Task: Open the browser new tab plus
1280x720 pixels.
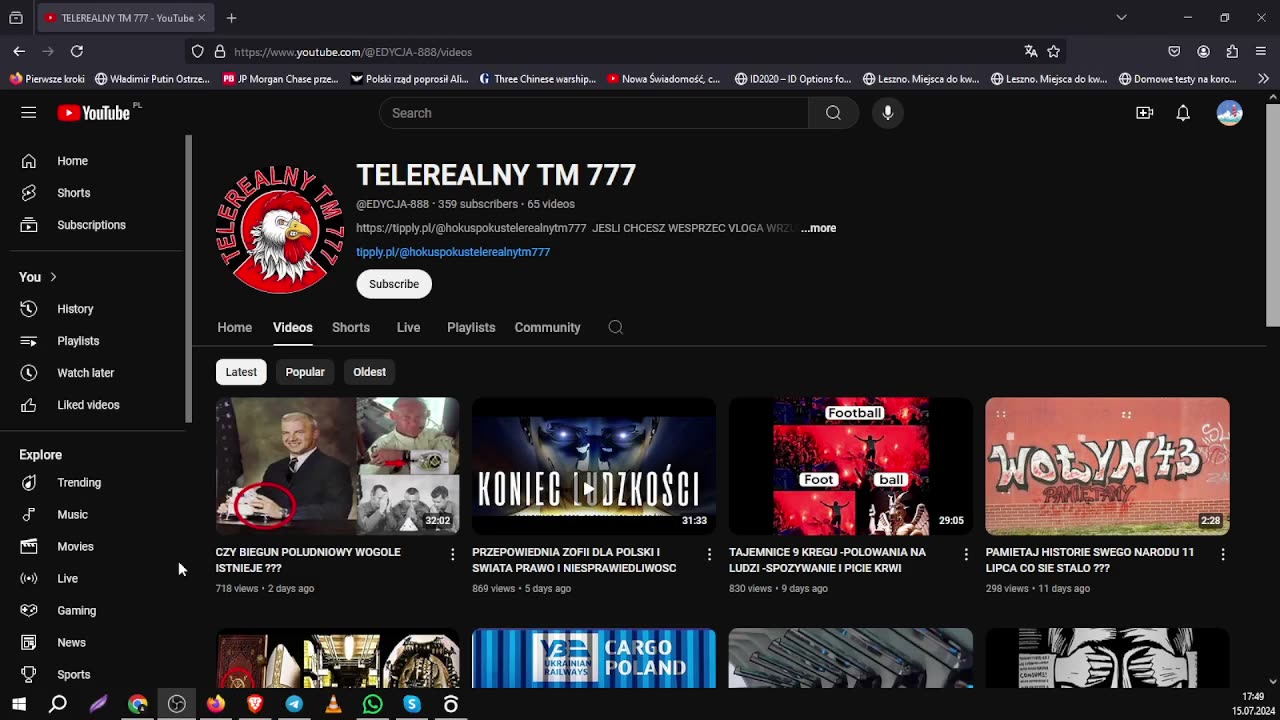Action: coord(231,18)
